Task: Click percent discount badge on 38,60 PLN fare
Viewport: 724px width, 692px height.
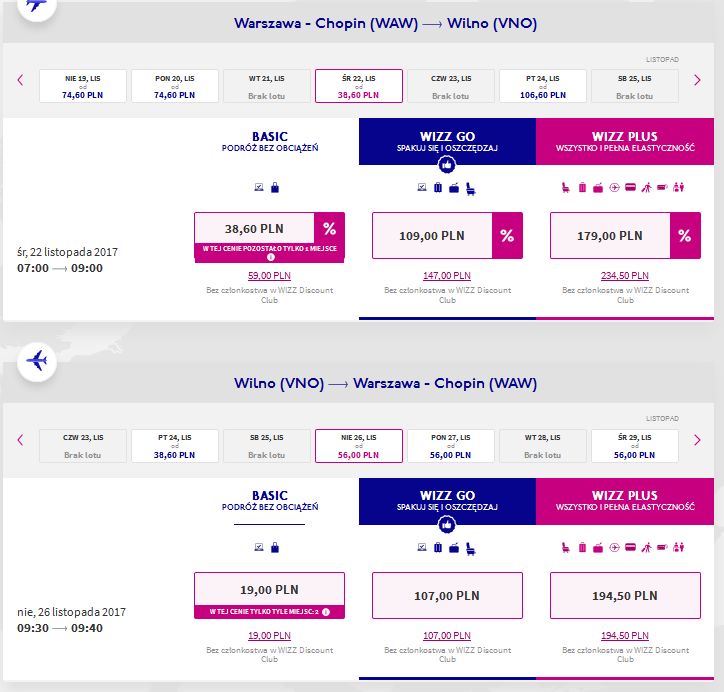Action: click(329, 228)
